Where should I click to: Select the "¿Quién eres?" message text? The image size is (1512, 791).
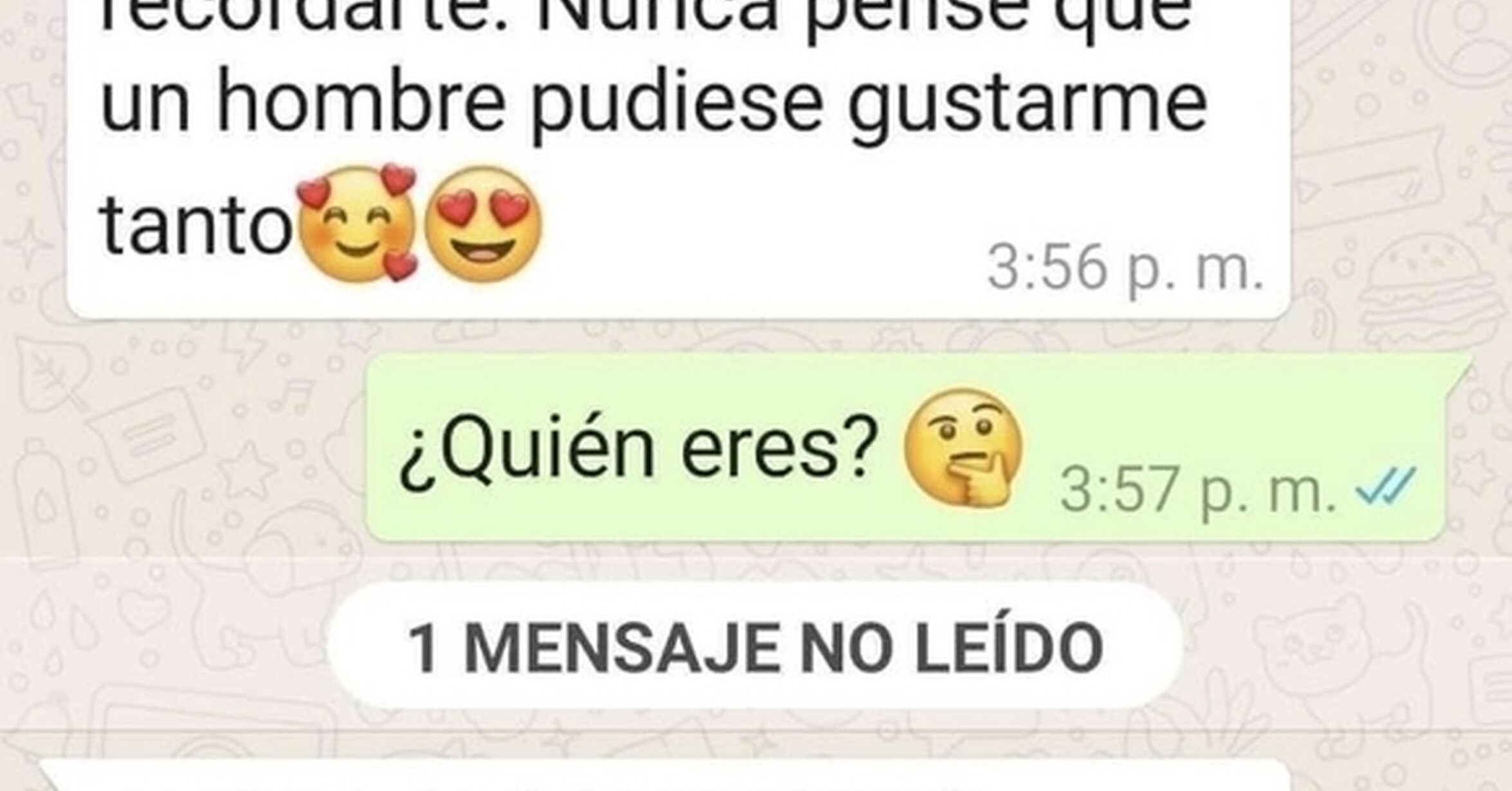click(x=638, y=448)
